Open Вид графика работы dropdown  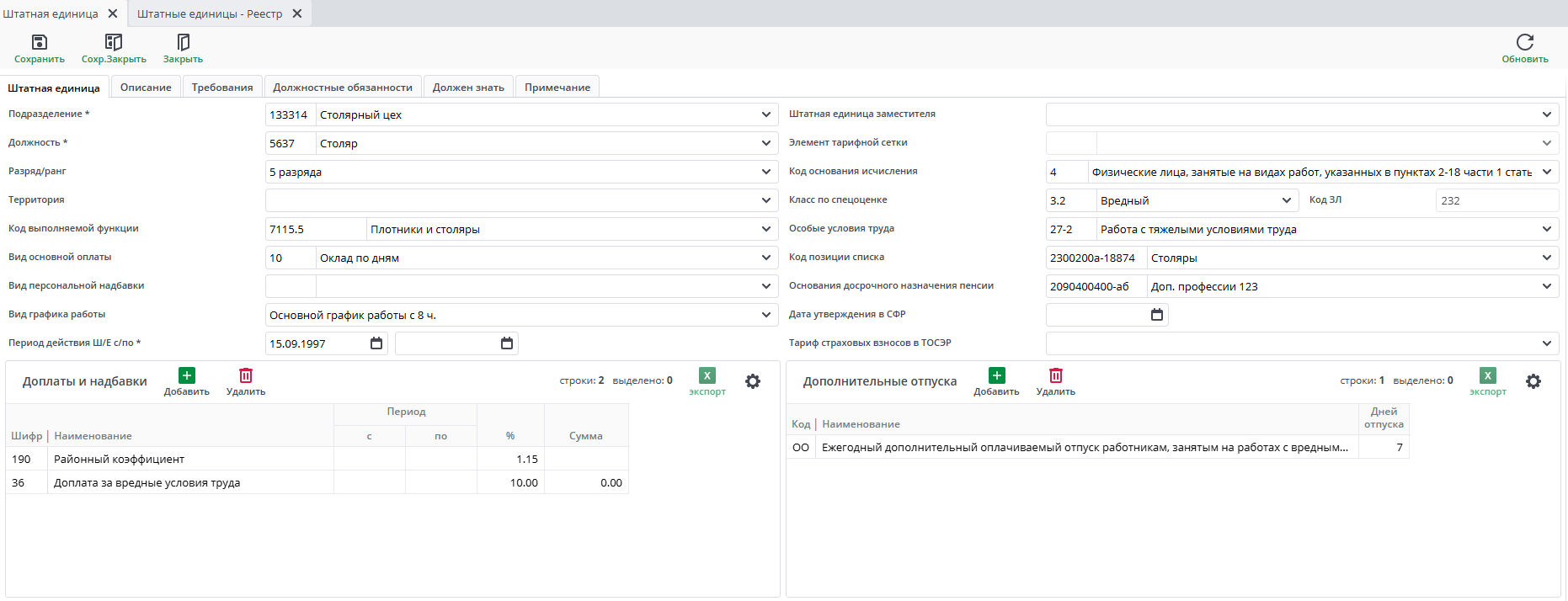click(x=765, y=315)
